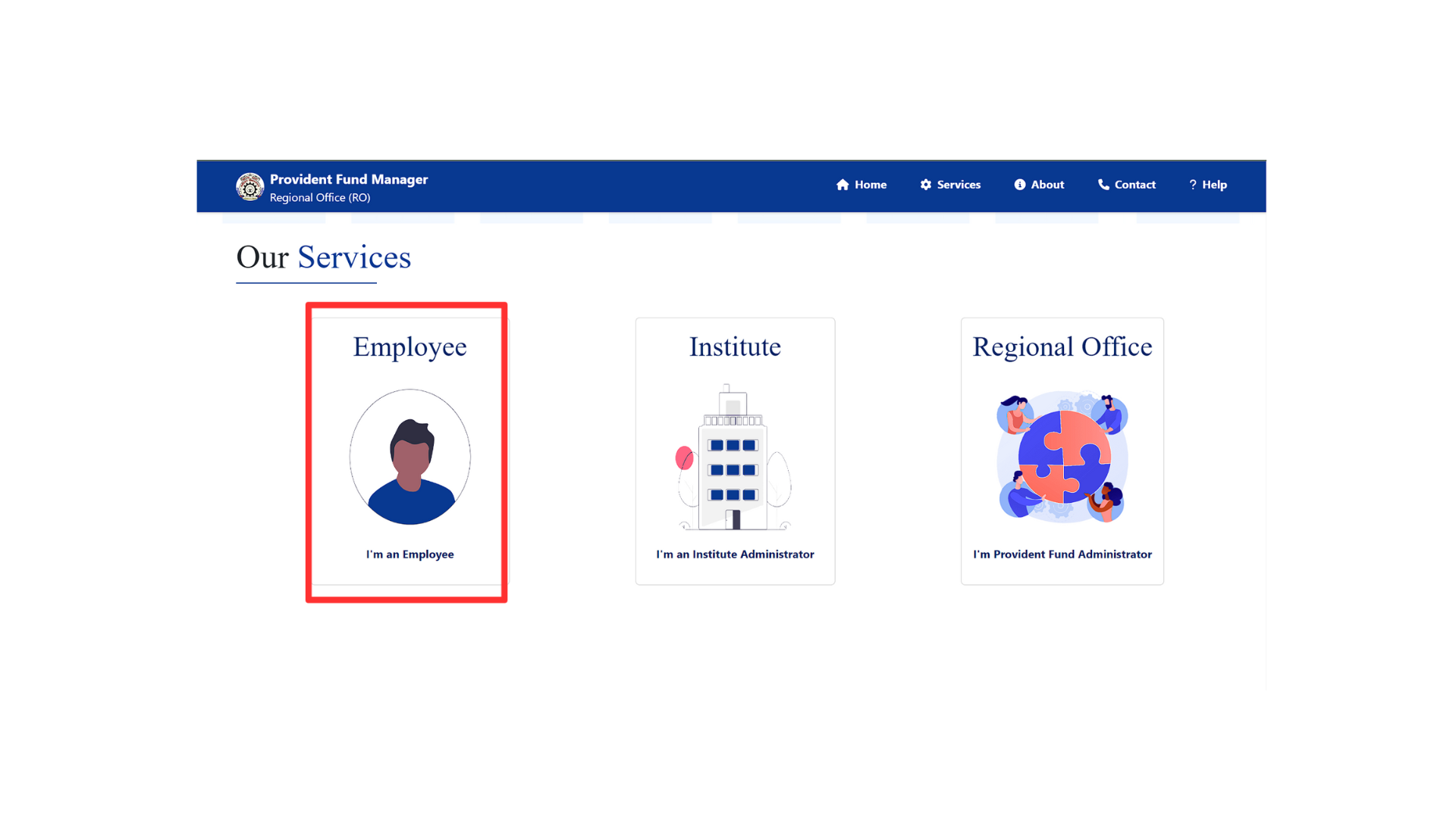Click the "Our Services" section heading

(x=324, y=258)
